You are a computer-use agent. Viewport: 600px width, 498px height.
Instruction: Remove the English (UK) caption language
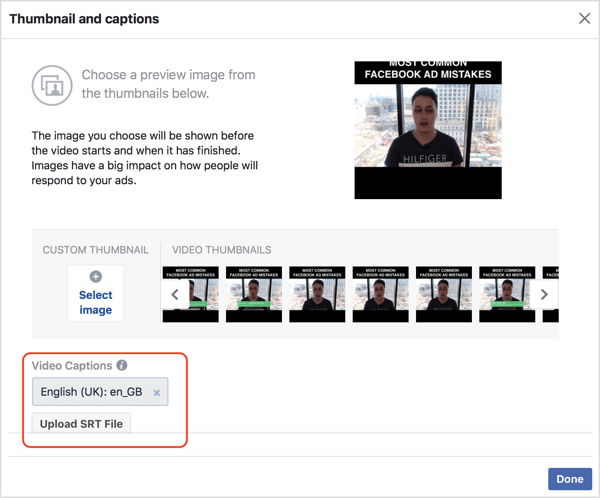[x=157, y=393]
